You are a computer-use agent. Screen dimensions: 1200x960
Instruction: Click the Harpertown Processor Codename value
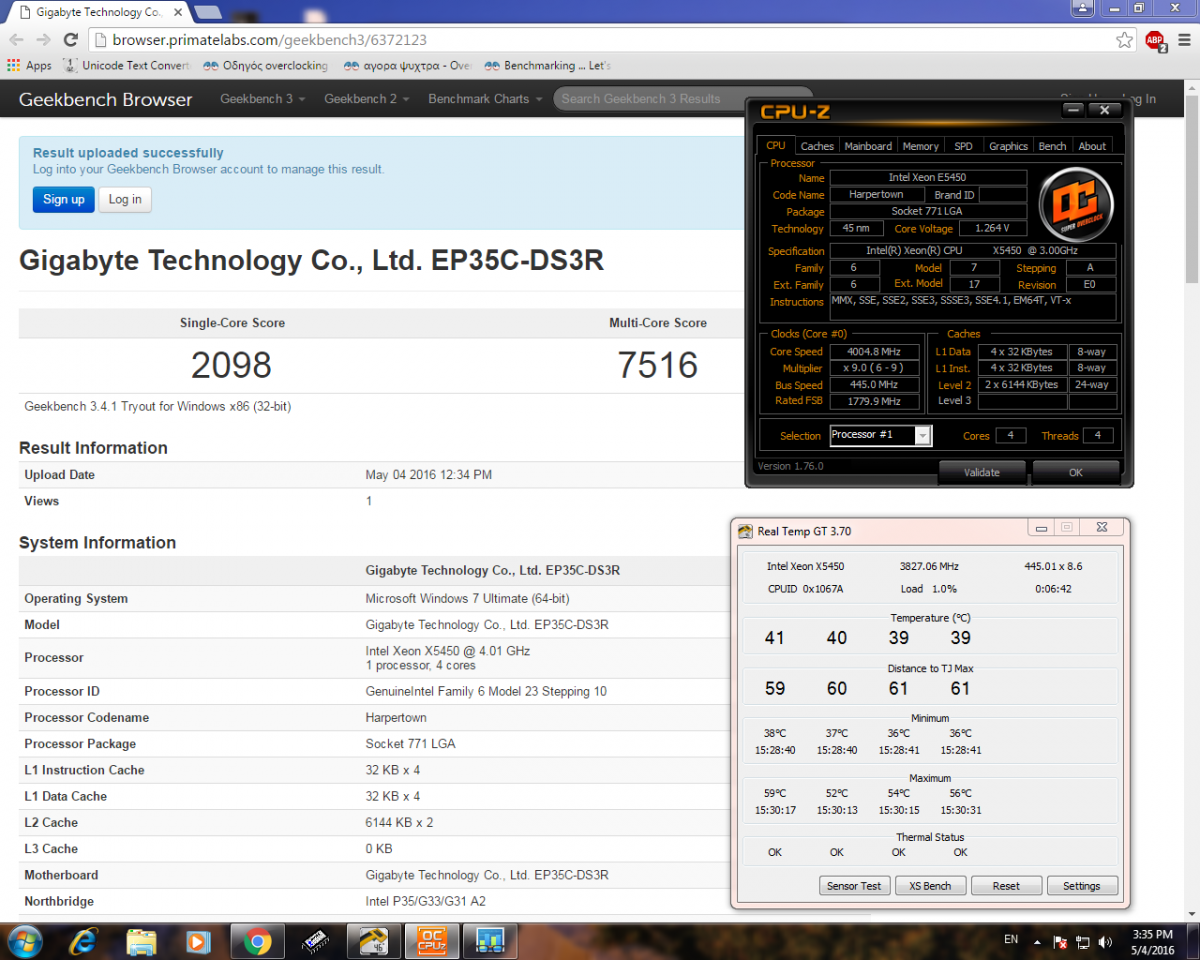(397, 718)
